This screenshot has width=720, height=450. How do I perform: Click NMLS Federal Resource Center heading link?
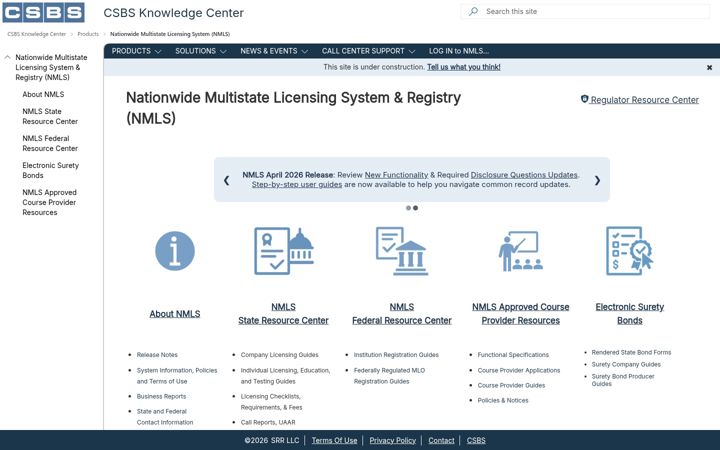[402, 314]
